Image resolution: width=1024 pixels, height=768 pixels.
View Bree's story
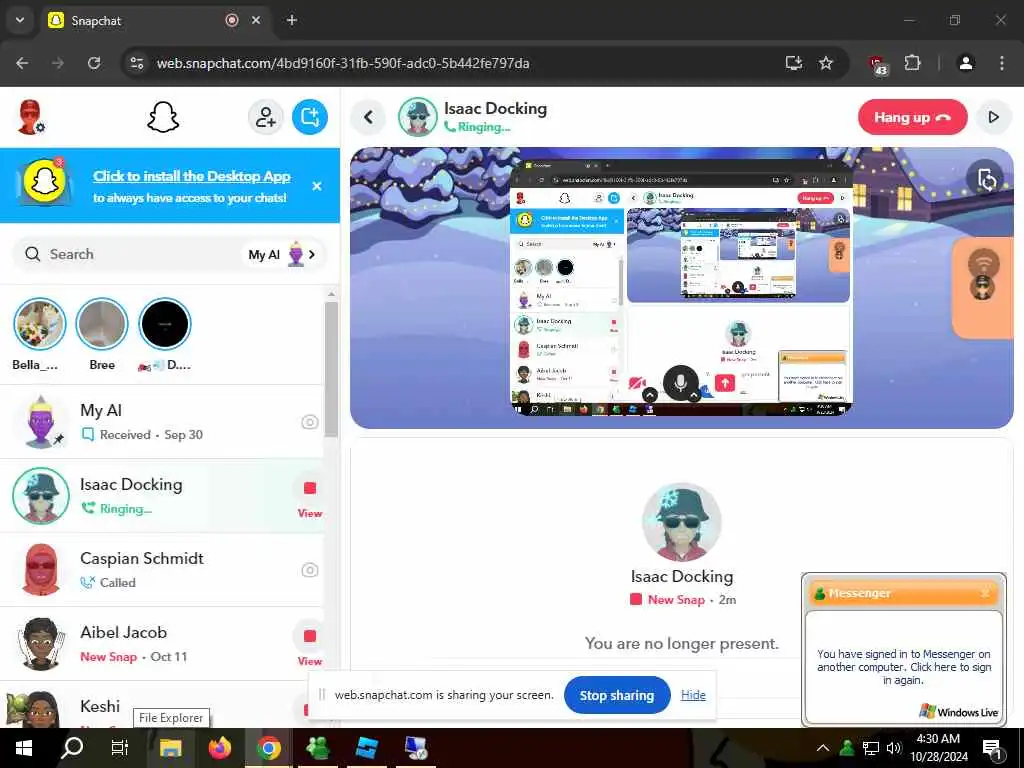102,324
